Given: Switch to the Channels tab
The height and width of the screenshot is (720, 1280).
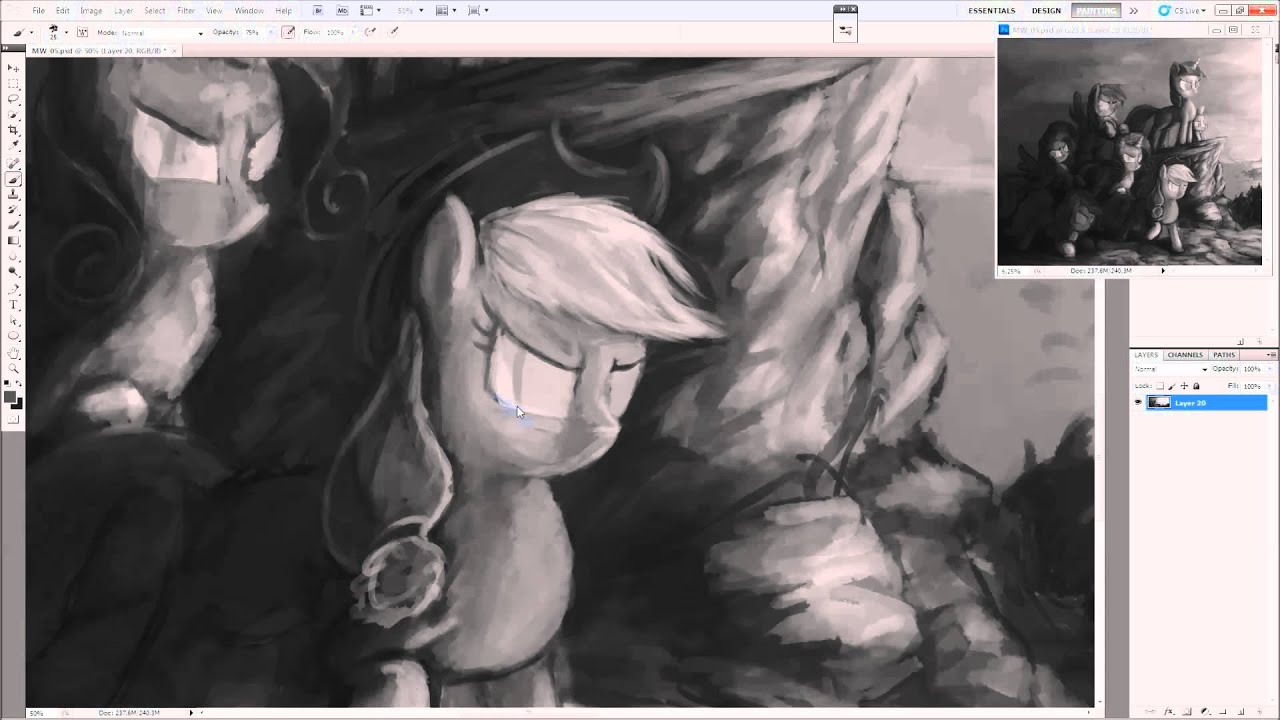Looking at the screenshot, I should coord(1185,355).
